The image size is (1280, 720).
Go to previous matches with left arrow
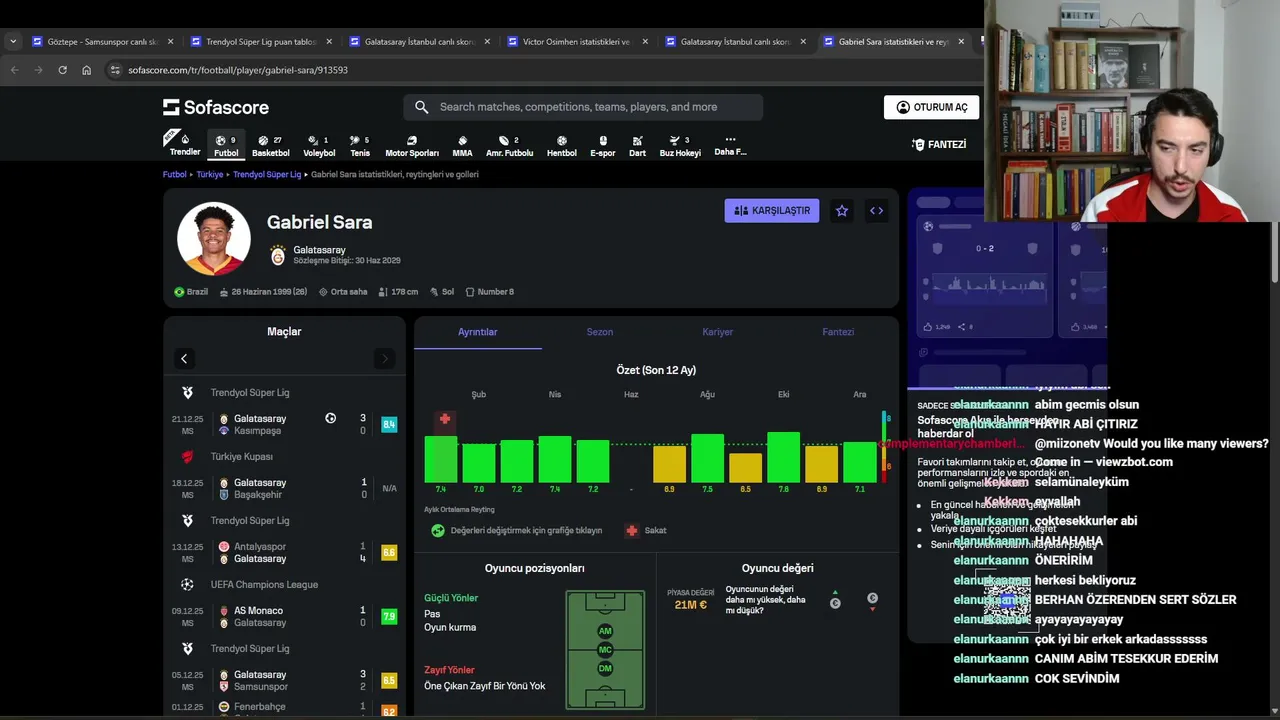[184, 358]
